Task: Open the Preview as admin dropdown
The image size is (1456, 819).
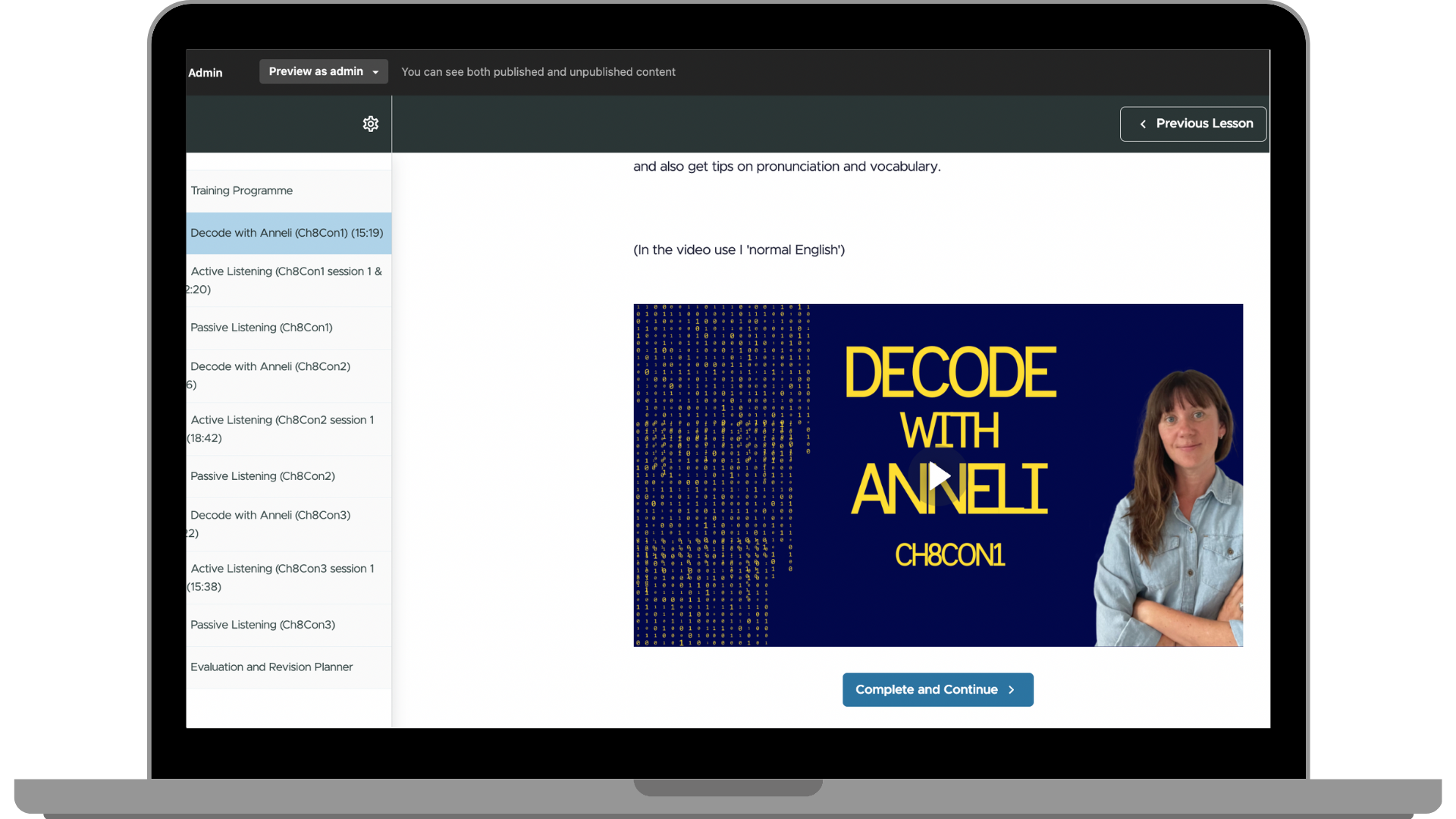Action: pyautogui.click(x=324, y=71)
